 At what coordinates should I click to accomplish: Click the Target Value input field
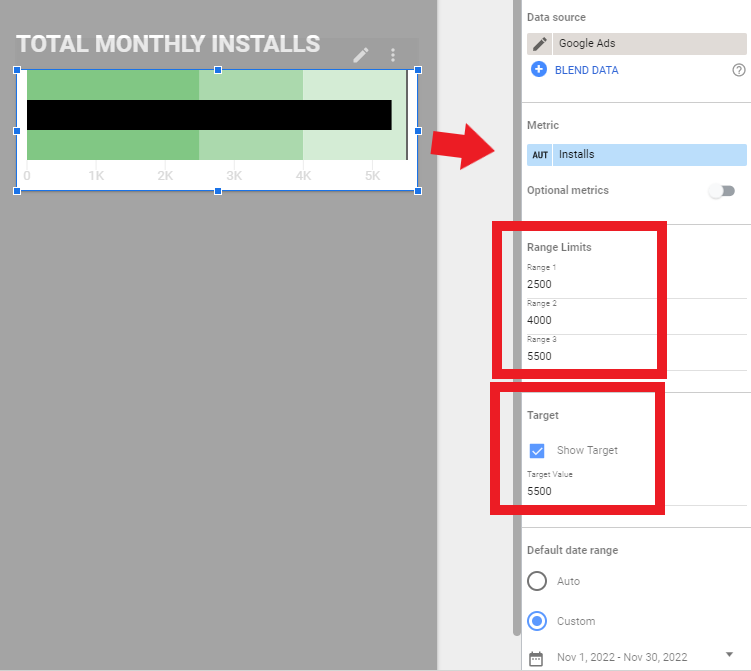pos(590,491)
